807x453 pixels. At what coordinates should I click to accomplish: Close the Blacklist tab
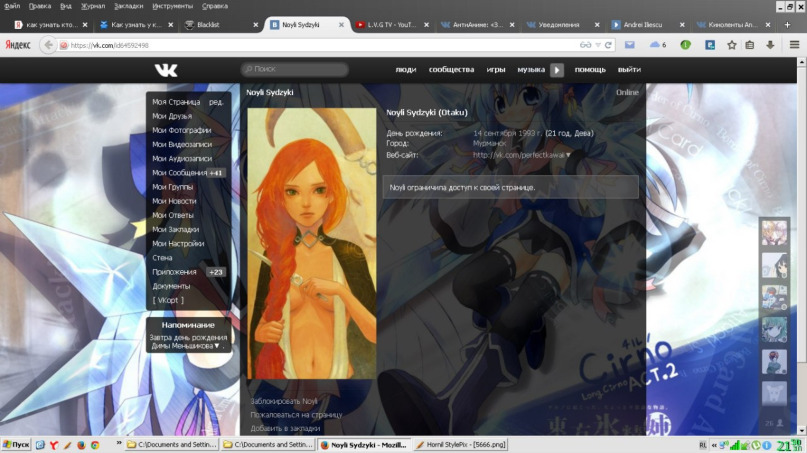click(x=256, y=25)
